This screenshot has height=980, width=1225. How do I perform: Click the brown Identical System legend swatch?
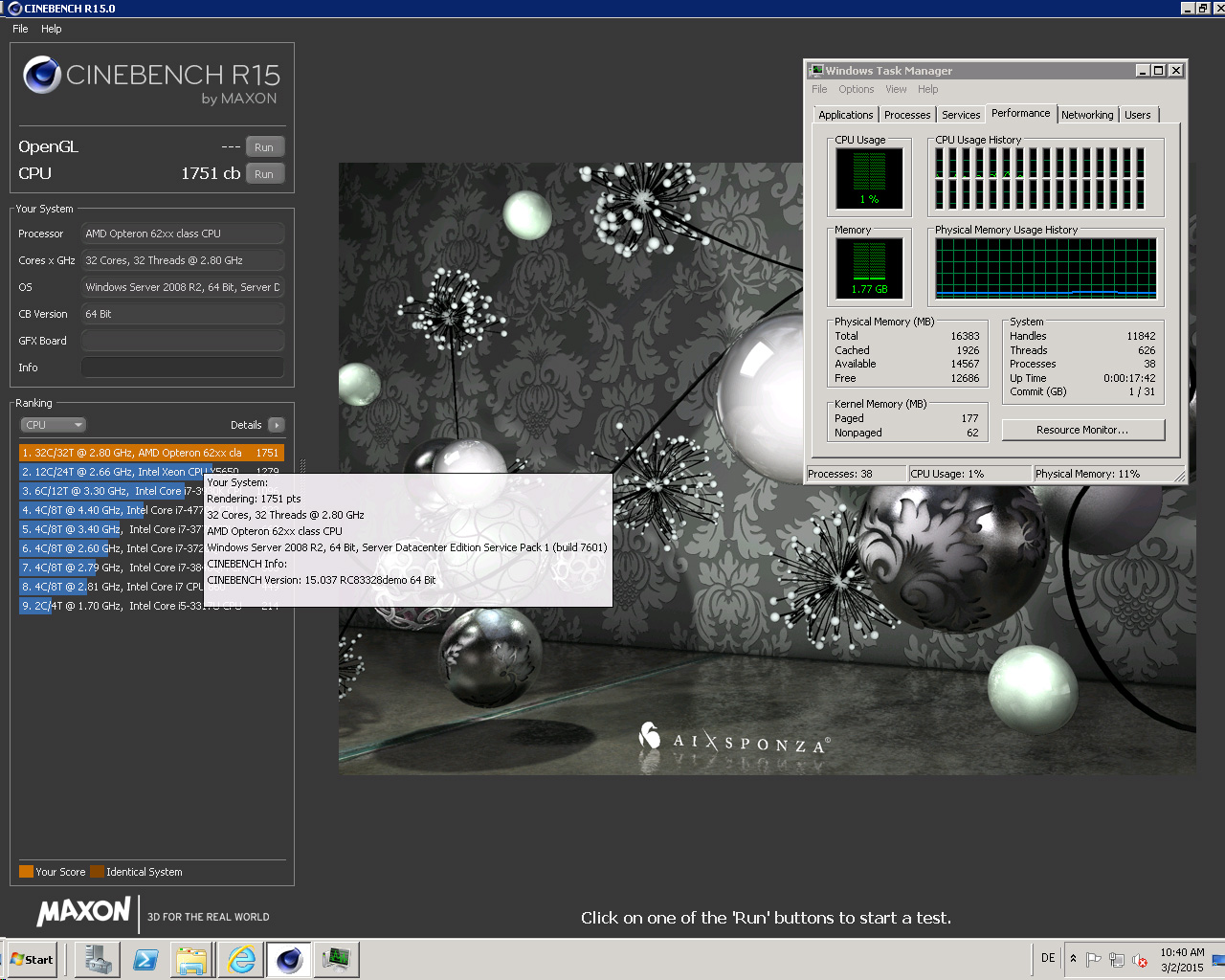coord(97,872)
